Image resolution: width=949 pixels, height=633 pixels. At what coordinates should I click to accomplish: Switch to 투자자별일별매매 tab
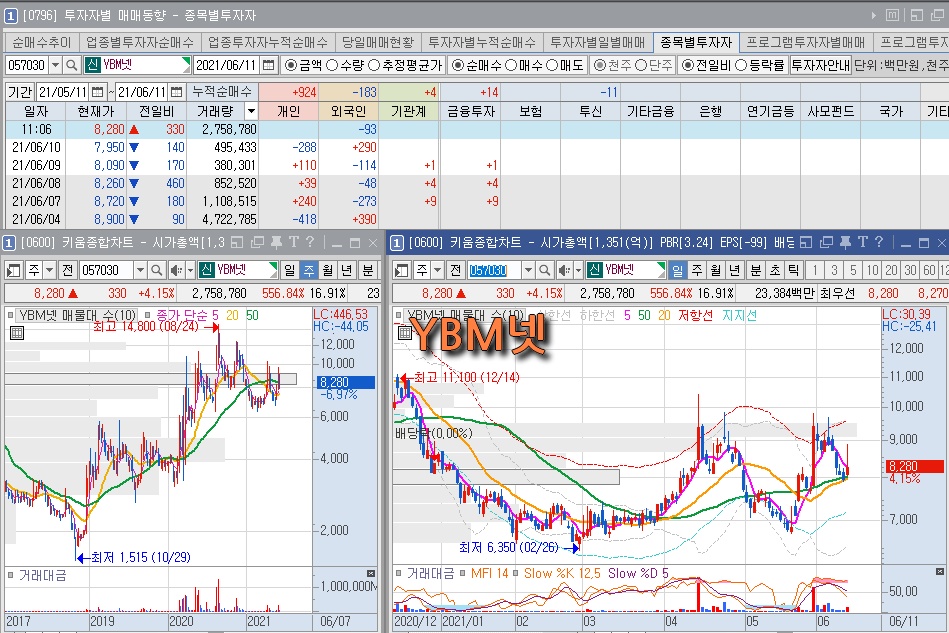click(x=597, y=42)
